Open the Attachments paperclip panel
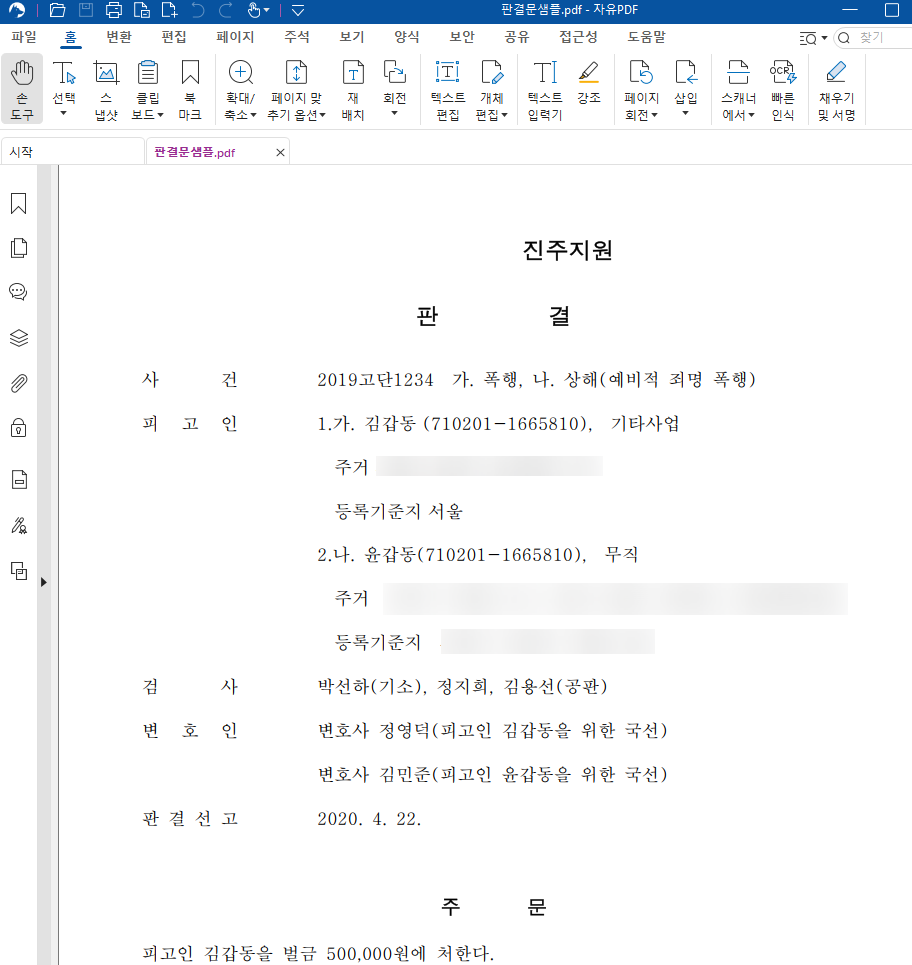 (x=18, y=383)
